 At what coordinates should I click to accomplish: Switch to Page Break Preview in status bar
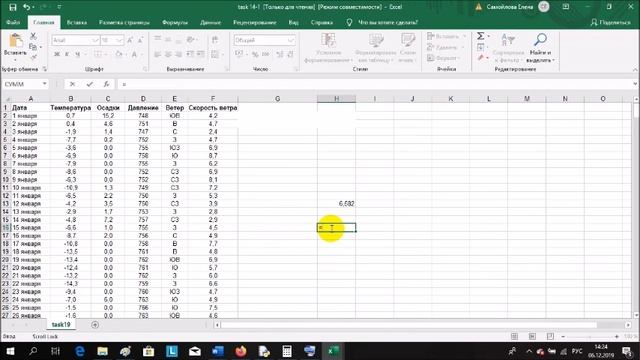click(550, 336)
